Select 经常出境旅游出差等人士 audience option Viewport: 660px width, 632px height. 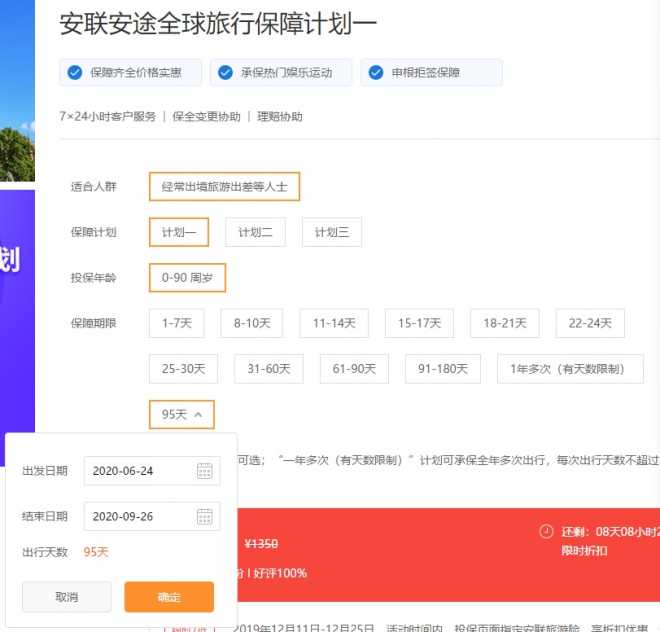pos(224,186)
